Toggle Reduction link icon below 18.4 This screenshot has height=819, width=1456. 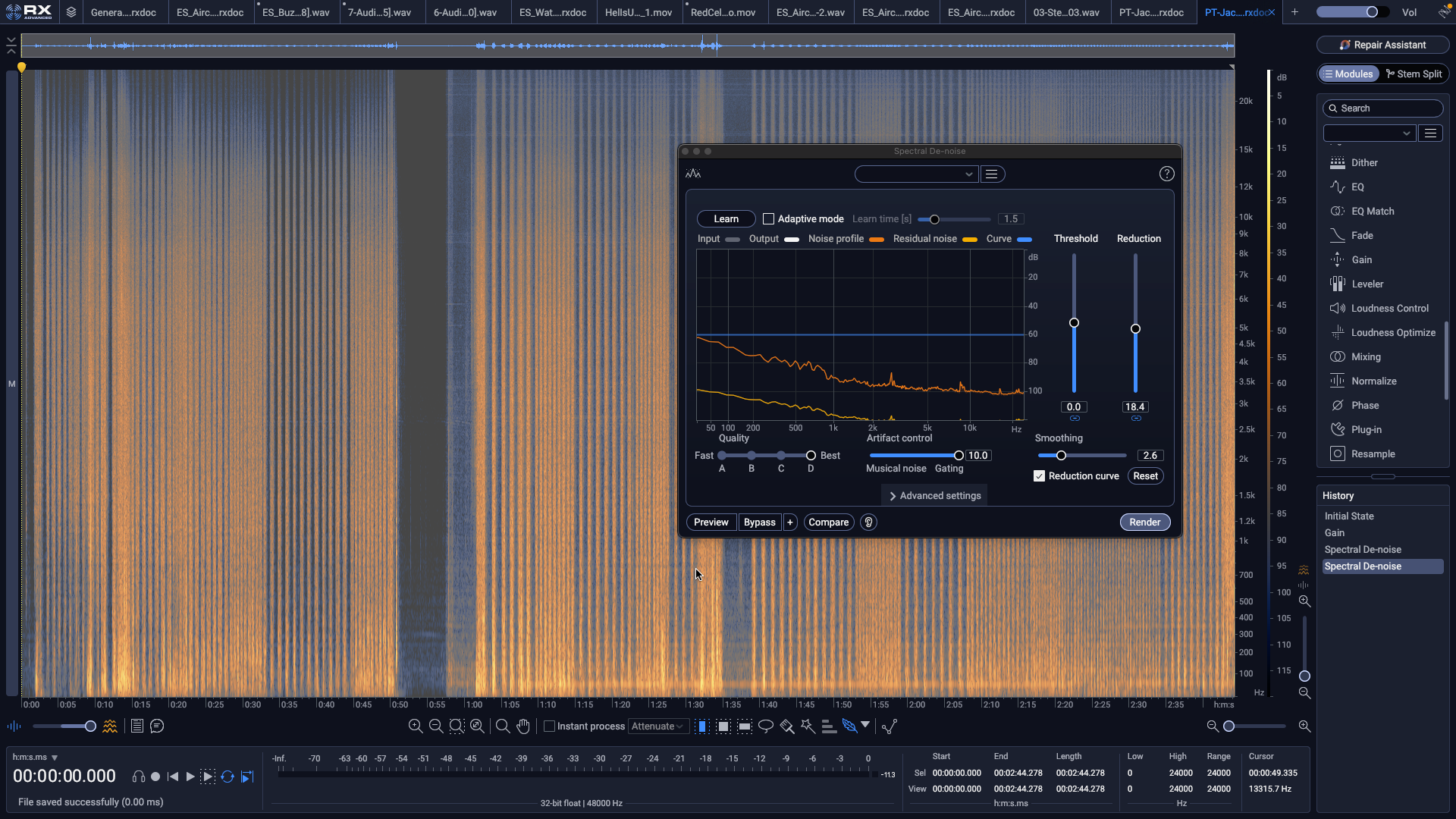tap(1136, 419)
